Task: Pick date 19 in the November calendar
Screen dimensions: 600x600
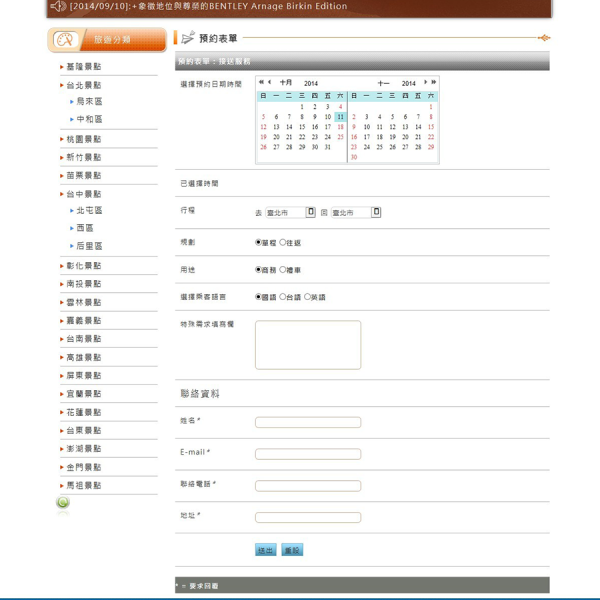Action: pos(393,137)
